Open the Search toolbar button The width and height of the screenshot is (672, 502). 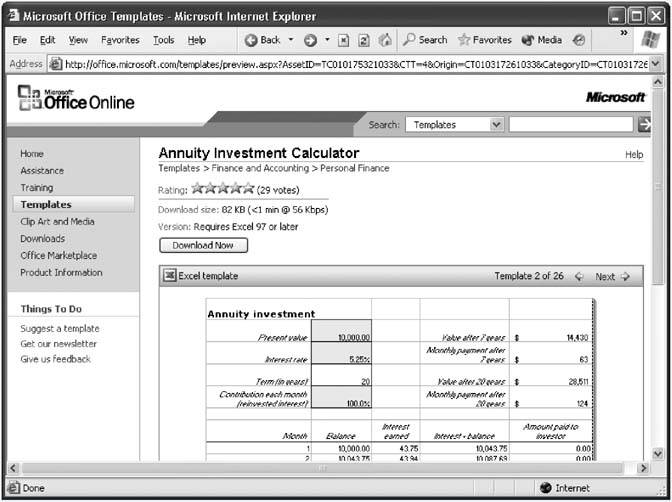[425, 40]
